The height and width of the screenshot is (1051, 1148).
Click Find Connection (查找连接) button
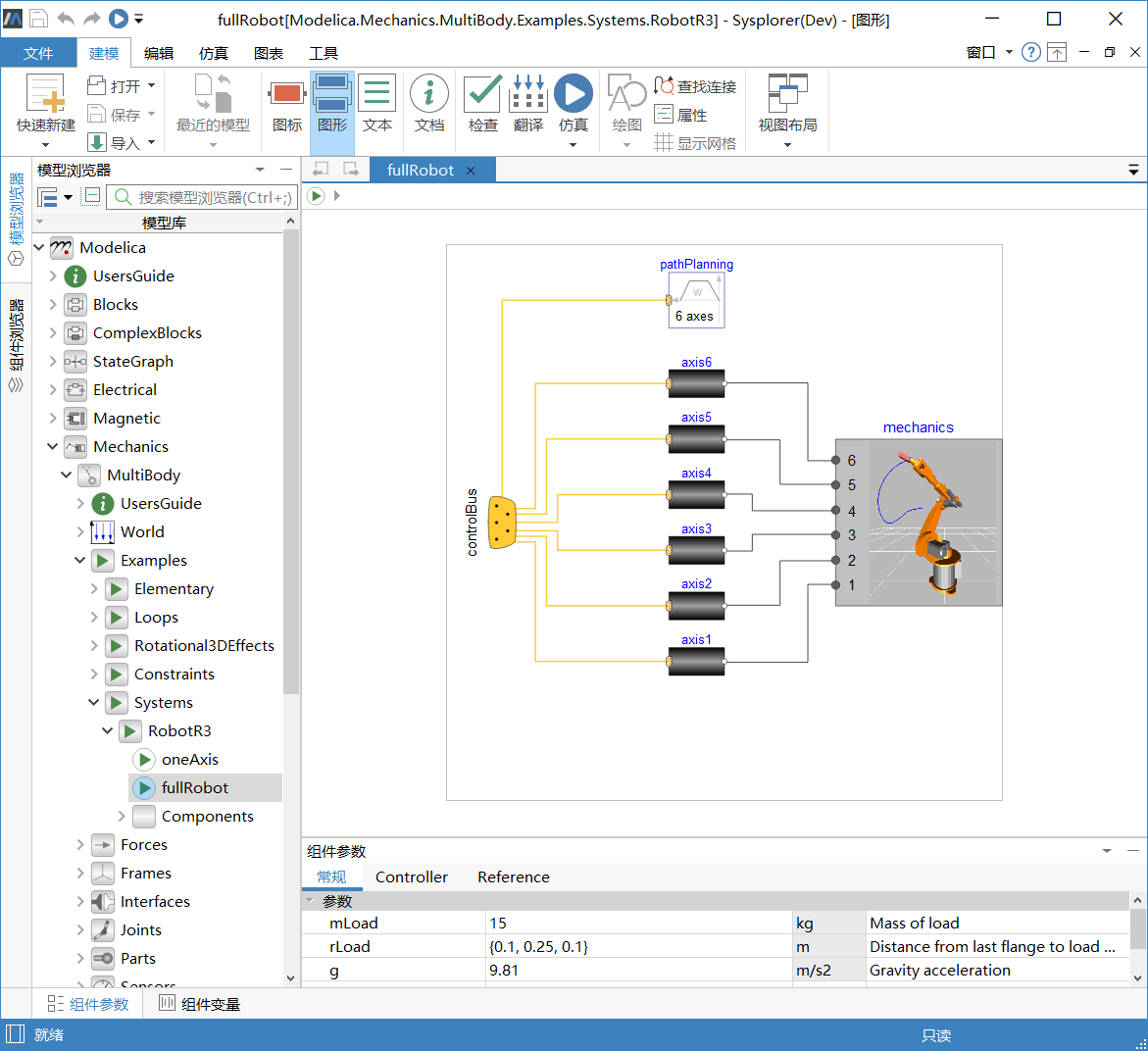point(695,86)
